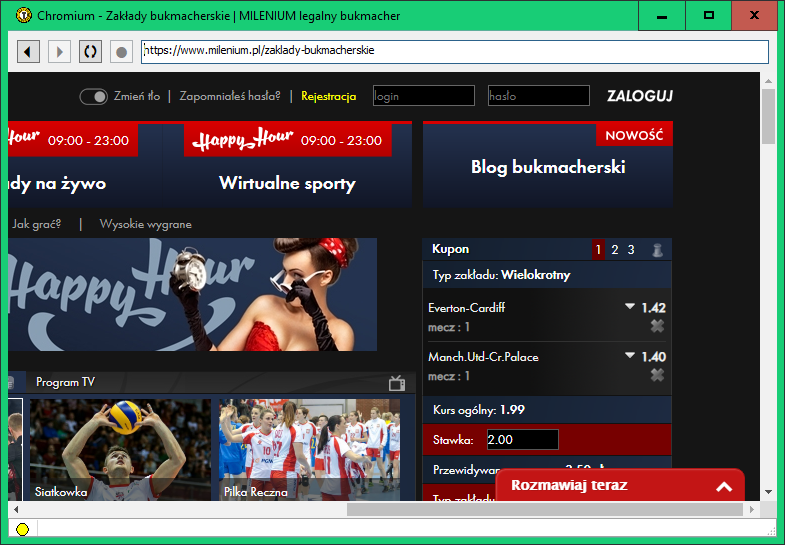Viewport: 785px width, 545px height.
Task: Click the vertical scrollbar thumb
Action: pyautogui.click(x=768, y=117)
